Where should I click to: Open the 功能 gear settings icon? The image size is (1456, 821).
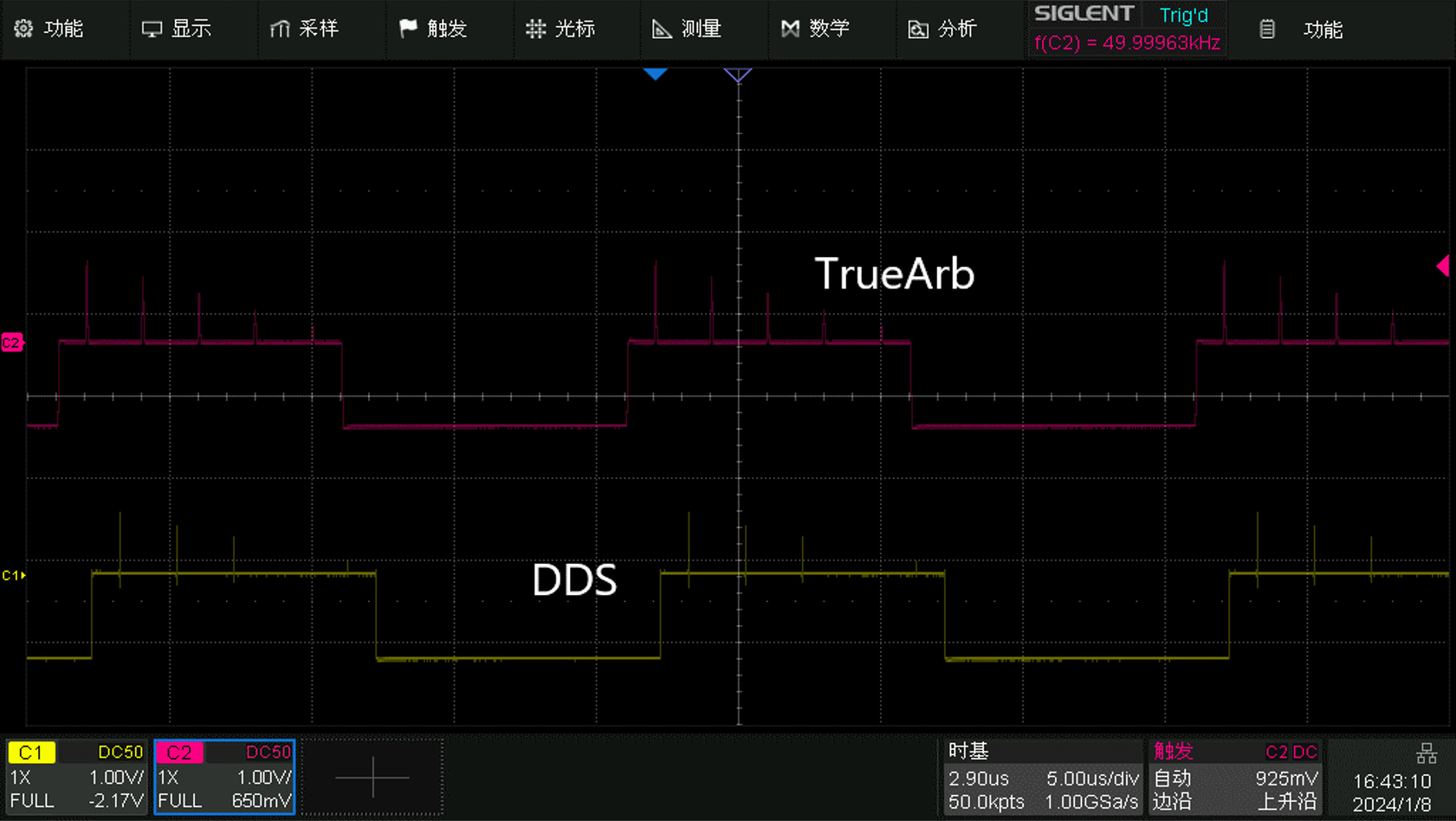(23, 29)
